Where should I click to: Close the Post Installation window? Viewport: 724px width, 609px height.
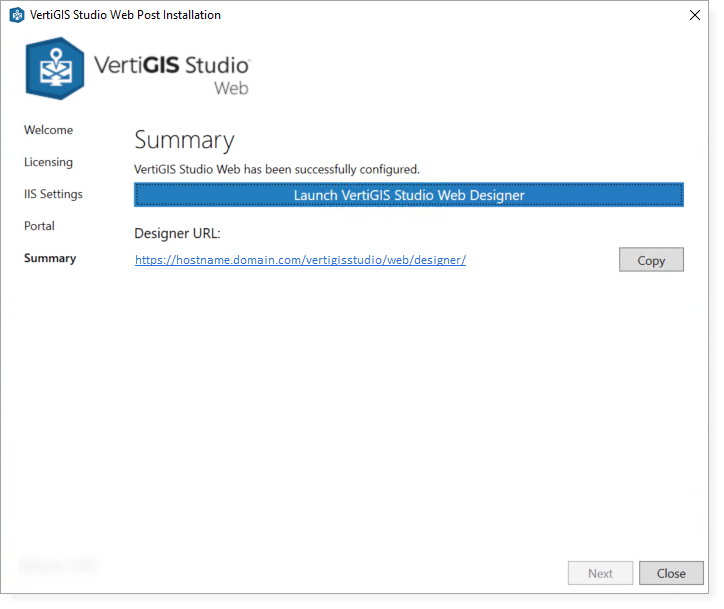click(x=694, y=15)
